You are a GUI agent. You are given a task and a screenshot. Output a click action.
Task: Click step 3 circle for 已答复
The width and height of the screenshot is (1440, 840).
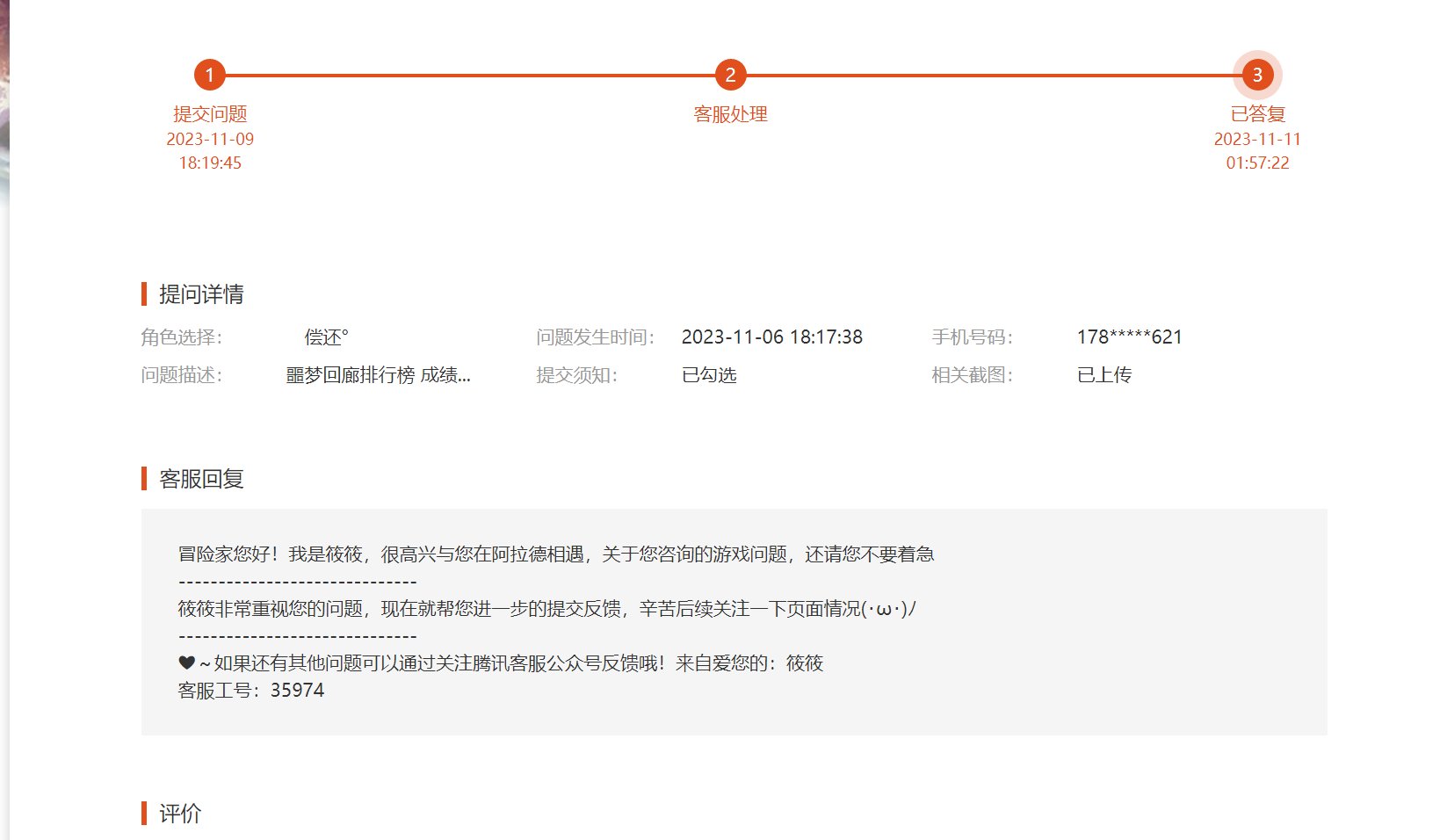click(x=1257, y=75)
